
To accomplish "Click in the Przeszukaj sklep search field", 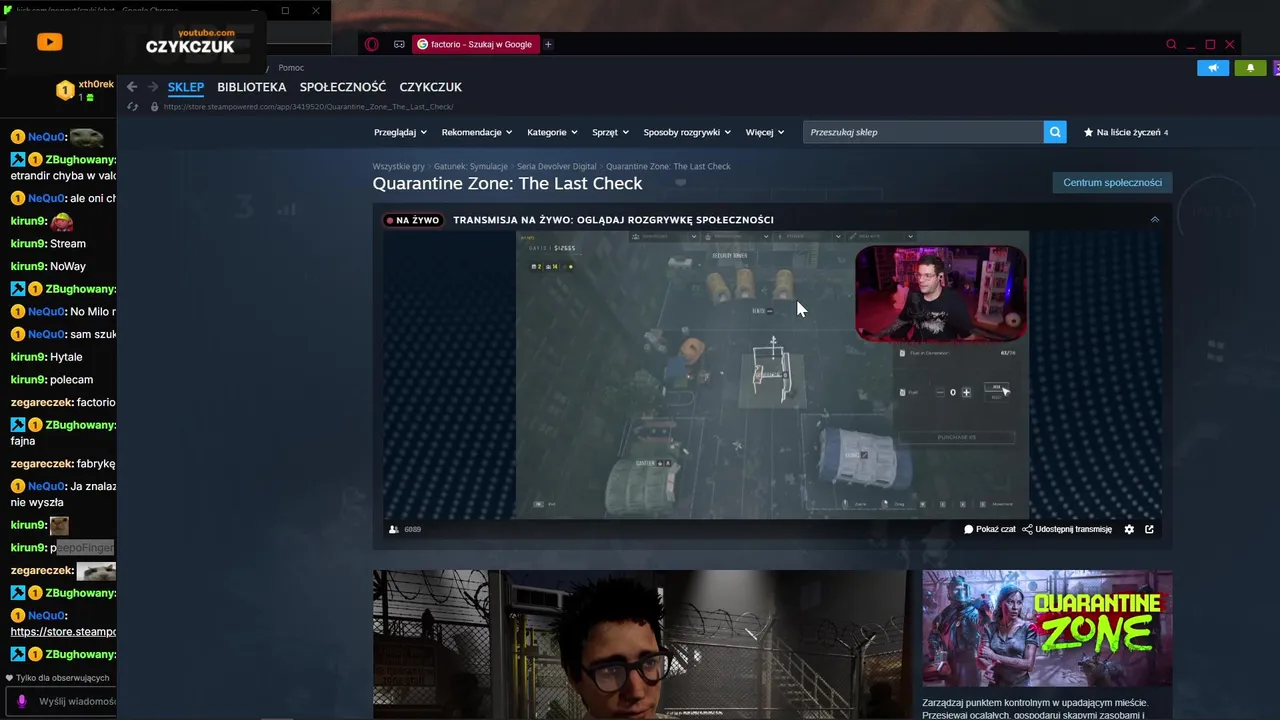I will click(x=922, y=132).
